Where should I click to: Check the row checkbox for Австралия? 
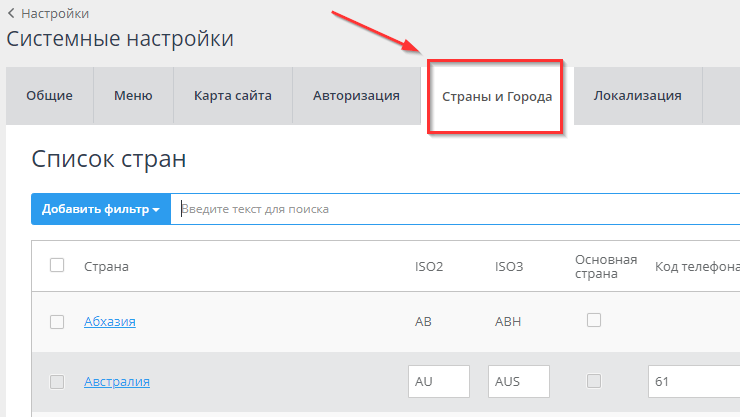57,381
